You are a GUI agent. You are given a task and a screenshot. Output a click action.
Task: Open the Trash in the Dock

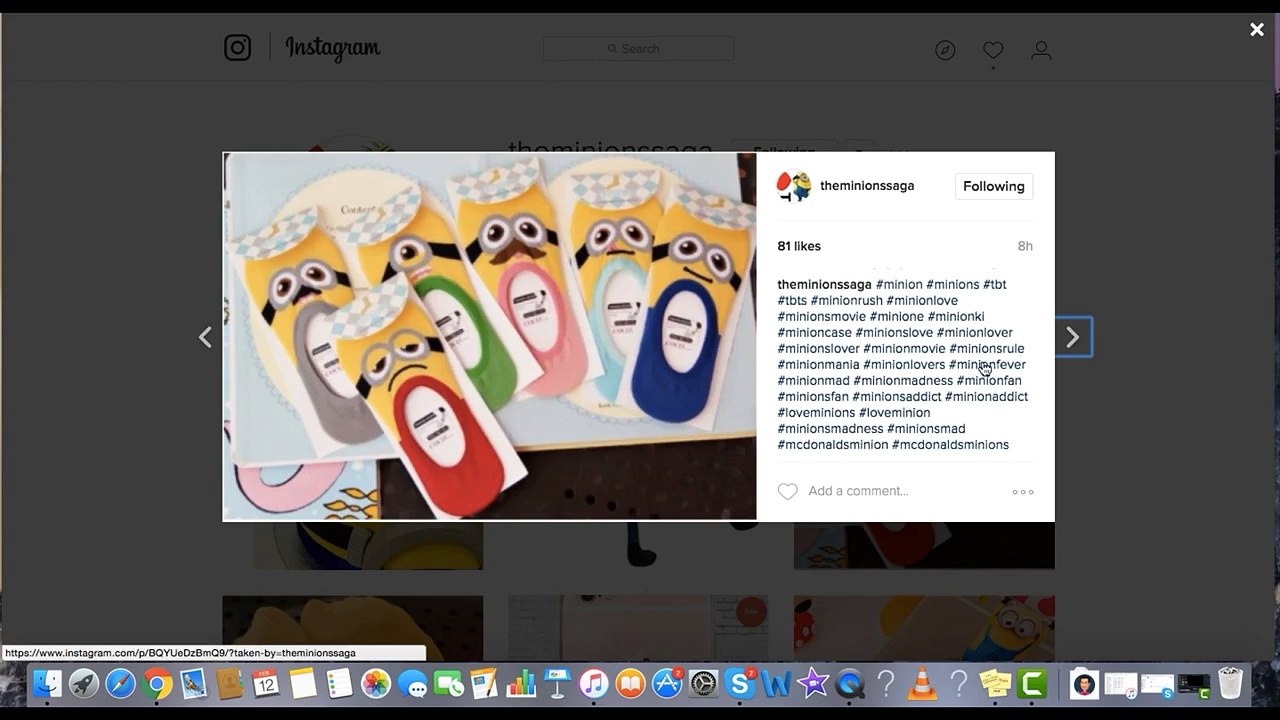click(1230, 684)
